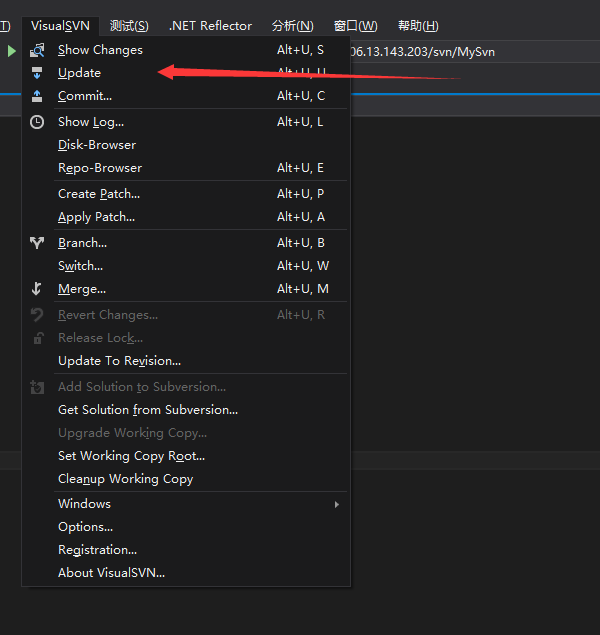Choose Branch... menu entry
This screenshot has height=635, width=600.
coord(186,243)
